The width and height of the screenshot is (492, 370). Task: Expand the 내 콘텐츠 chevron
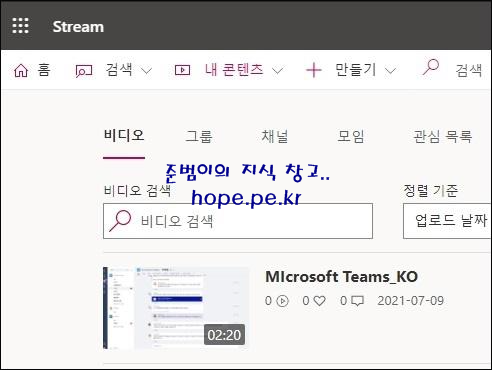278,71
